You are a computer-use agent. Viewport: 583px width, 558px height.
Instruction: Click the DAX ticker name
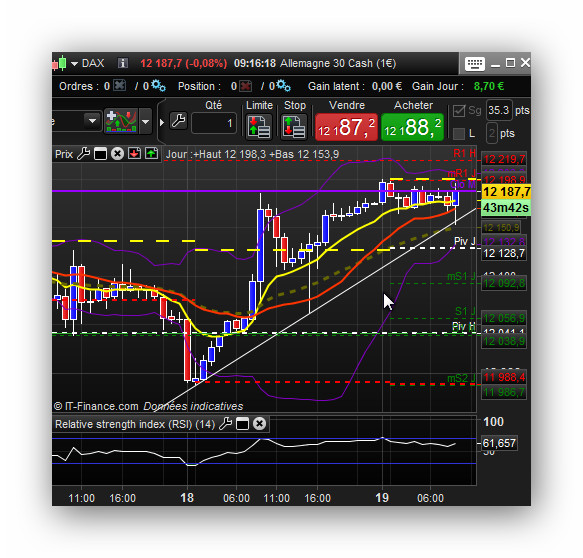(x=93, y=63)
